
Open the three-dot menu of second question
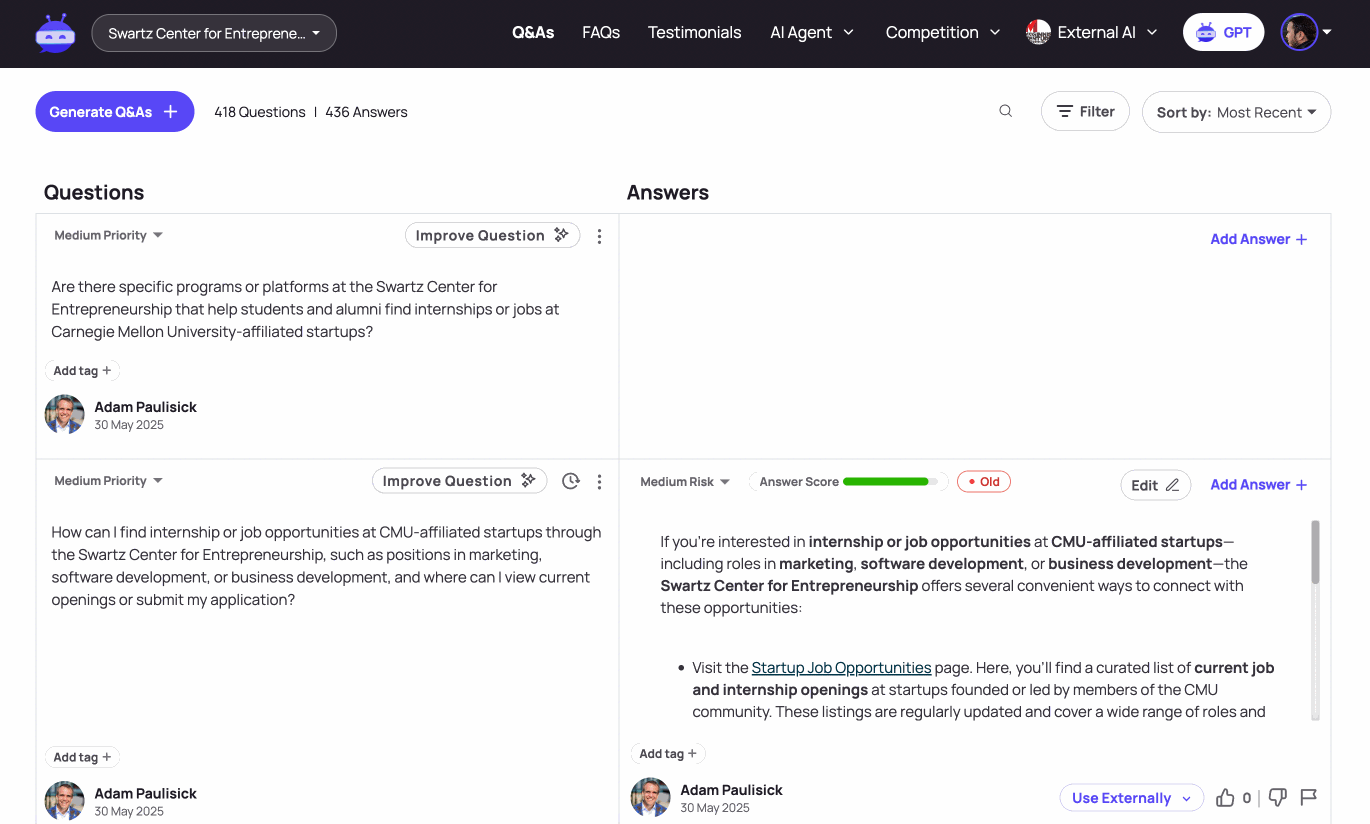click(599, 482)
